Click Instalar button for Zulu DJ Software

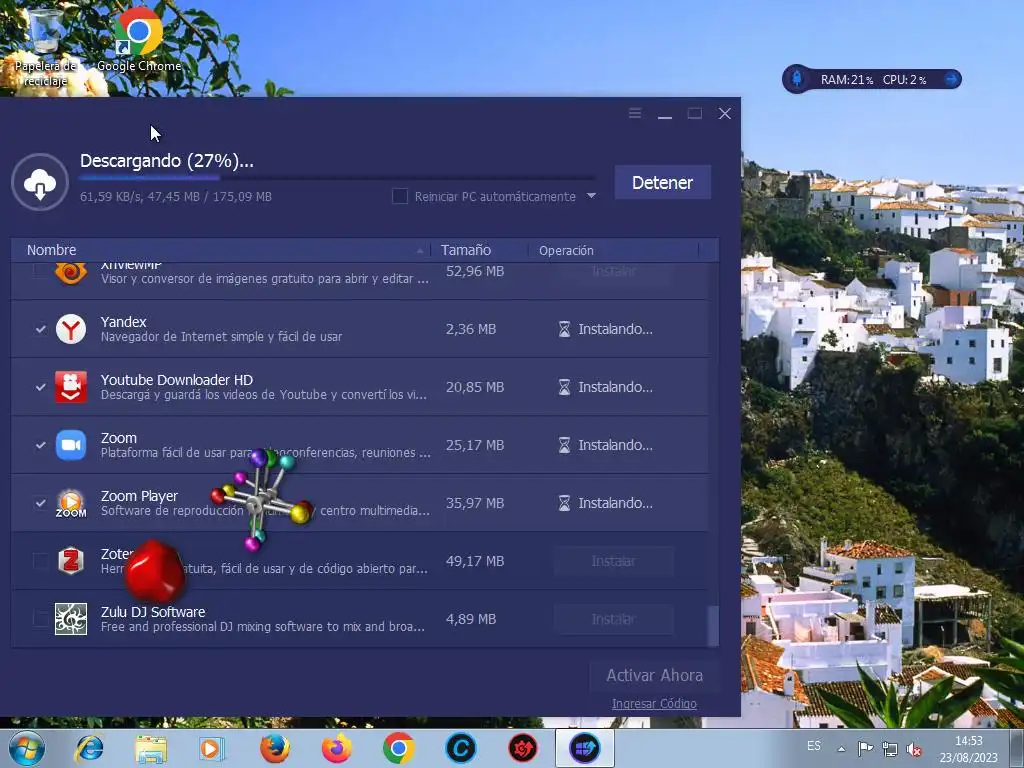click(613, 619)
